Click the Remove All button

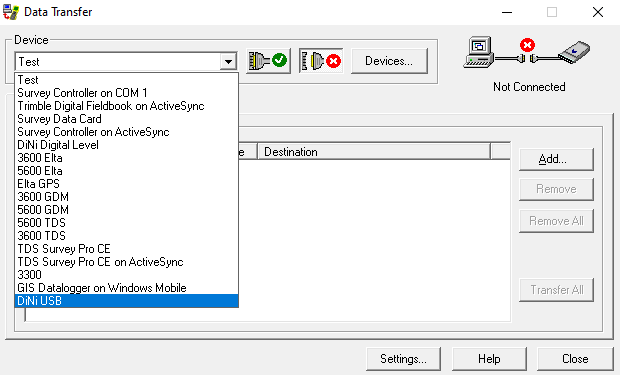coord(556,221)
